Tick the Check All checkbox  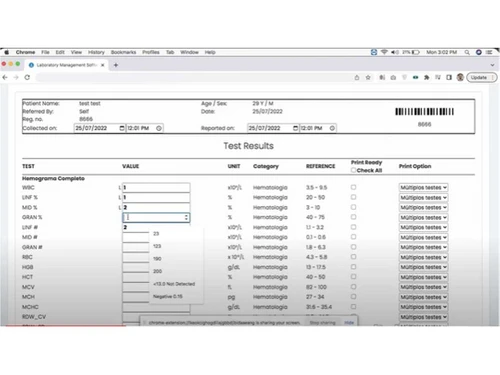[x=353, y=170]
